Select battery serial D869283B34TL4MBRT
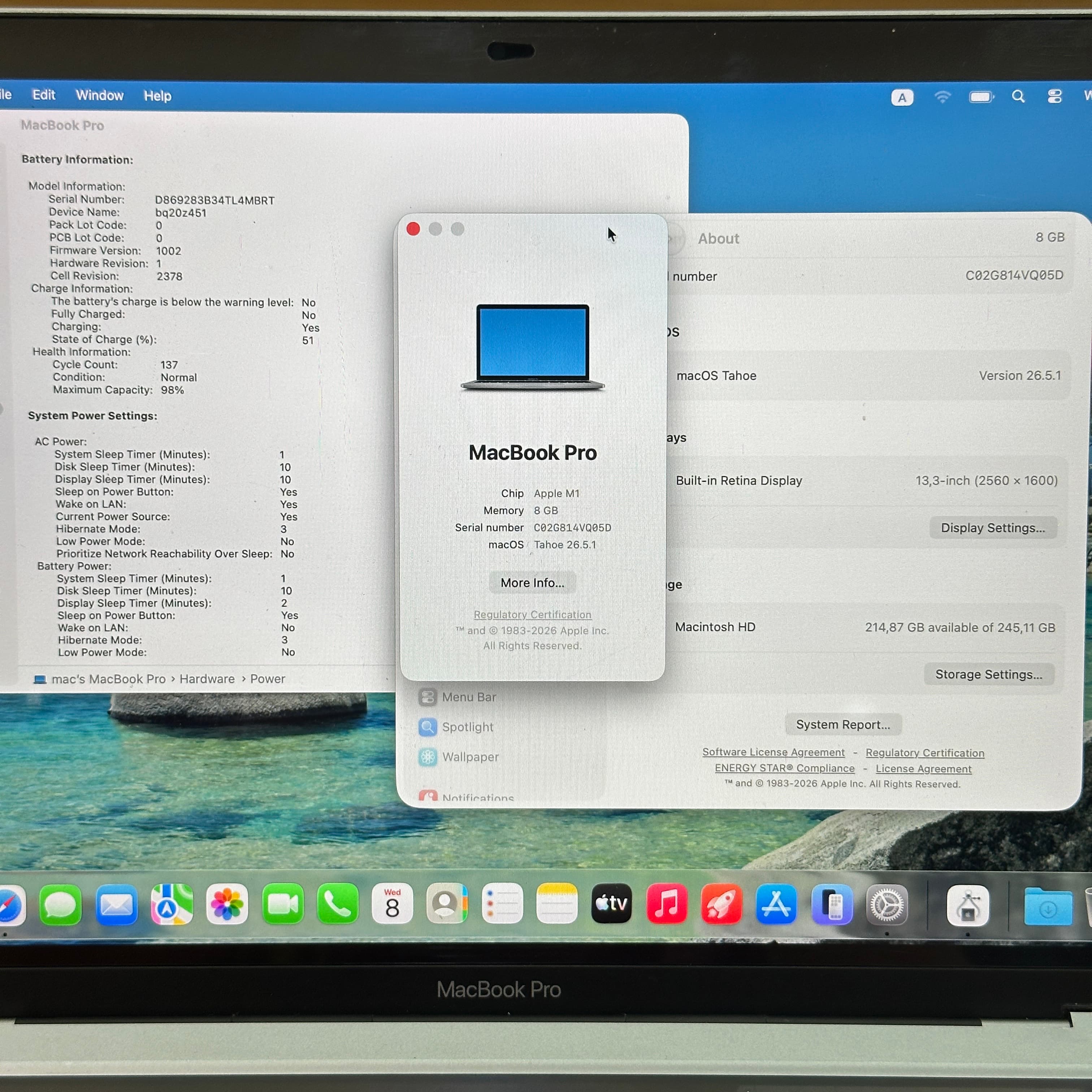 point(215,201)
